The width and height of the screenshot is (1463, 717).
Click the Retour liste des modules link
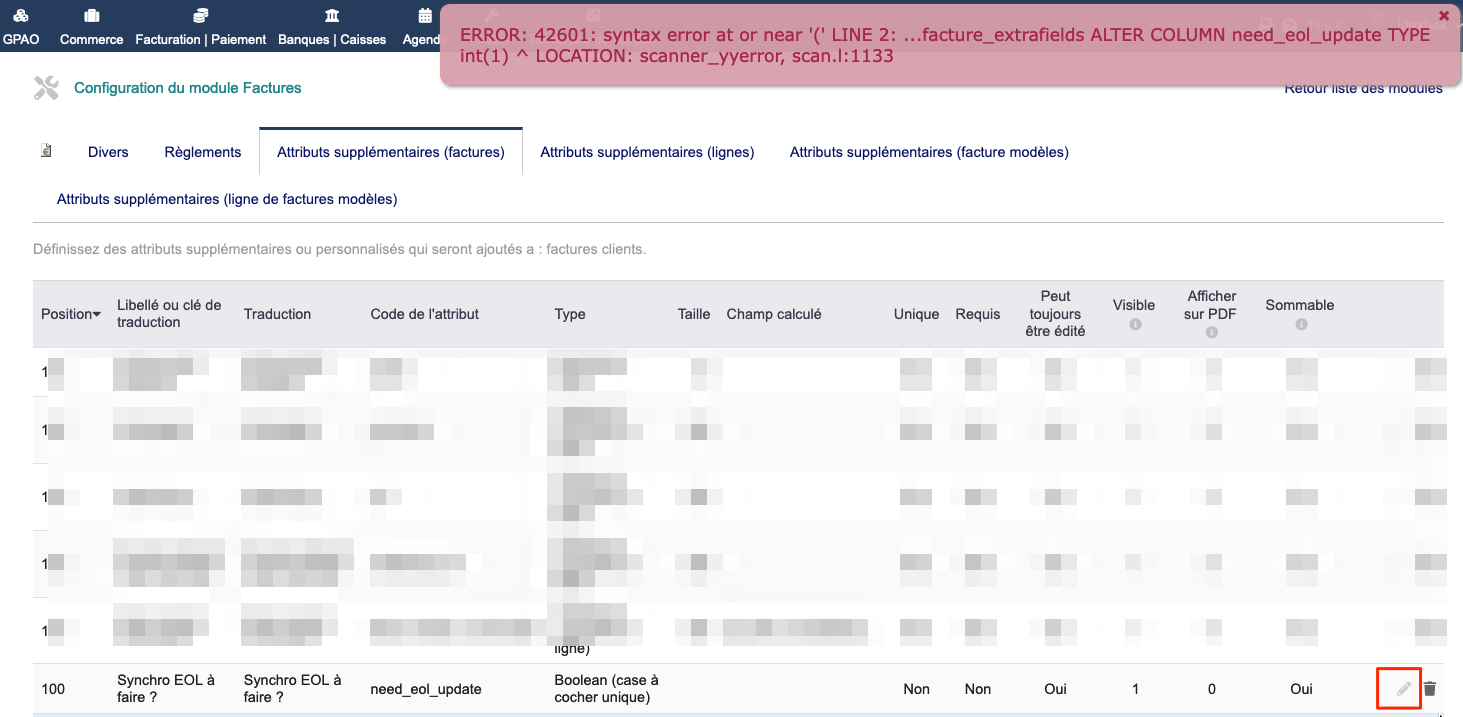pos(1363,88)
